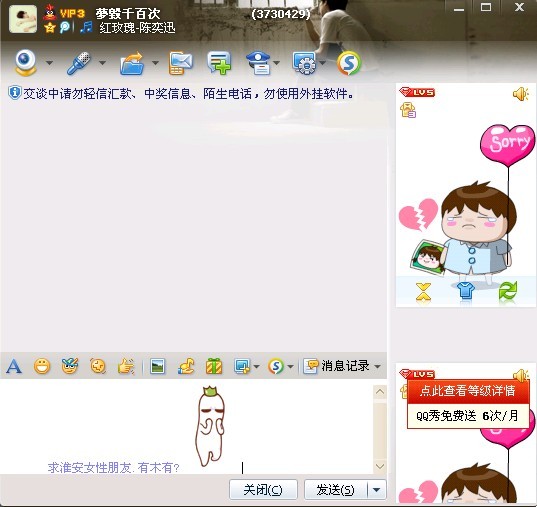Create discussion group with chat plus icon

coord(219,63)
